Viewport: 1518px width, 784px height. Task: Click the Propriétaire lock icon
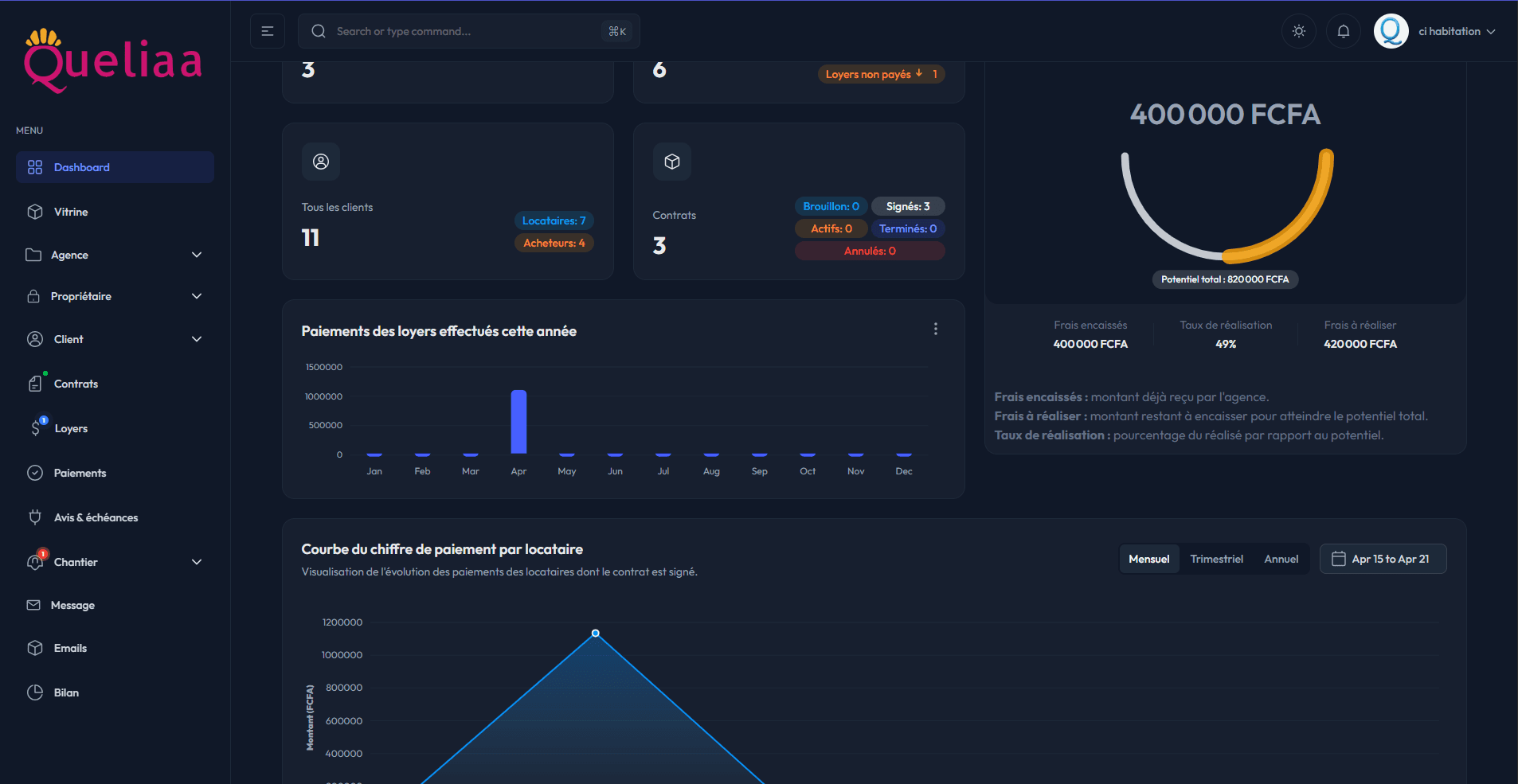click(33, 296)
